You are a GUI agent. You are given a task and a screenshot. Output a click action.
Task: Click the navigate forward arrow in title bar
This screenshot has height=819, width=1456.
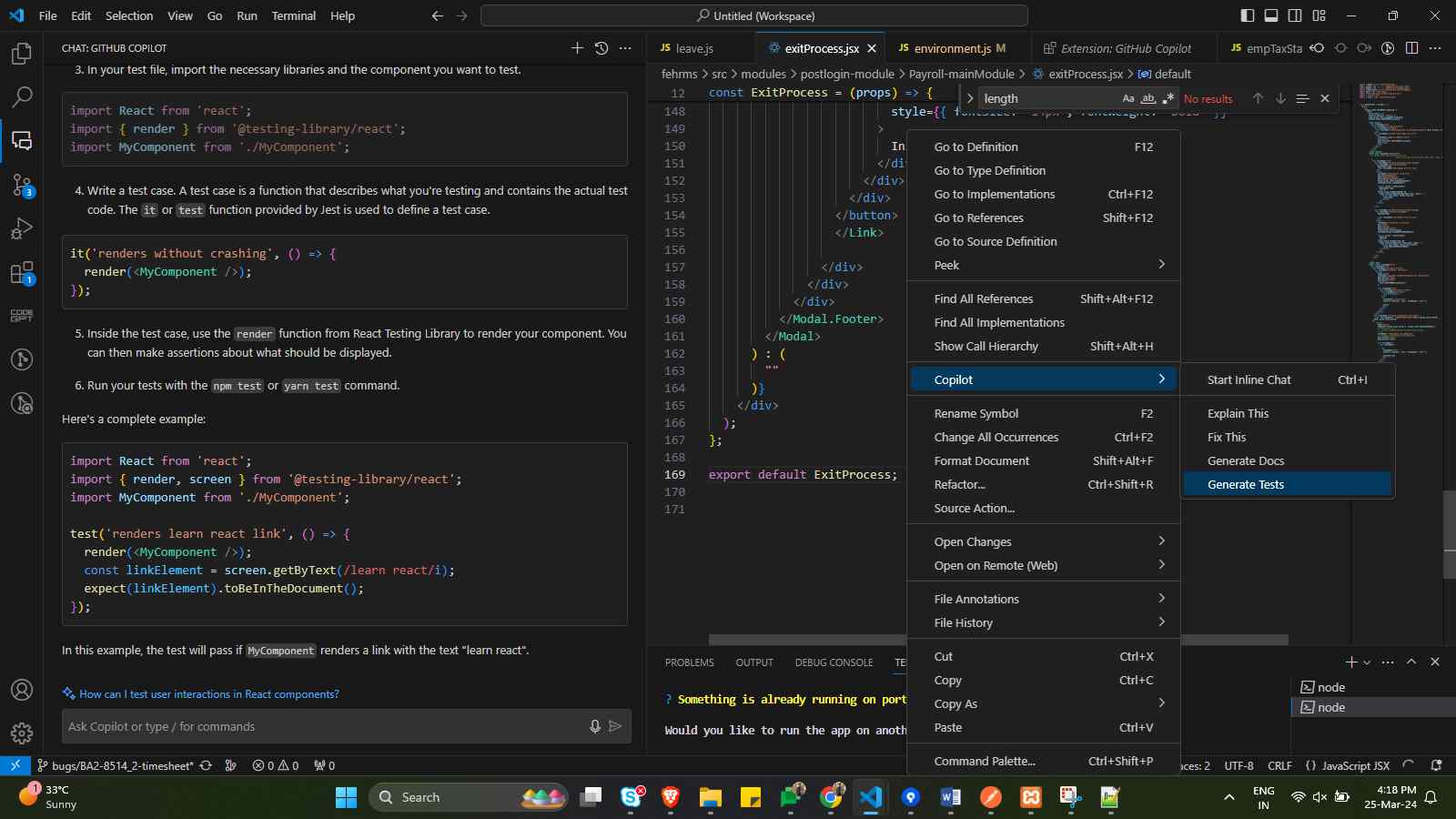pos(461,15)
